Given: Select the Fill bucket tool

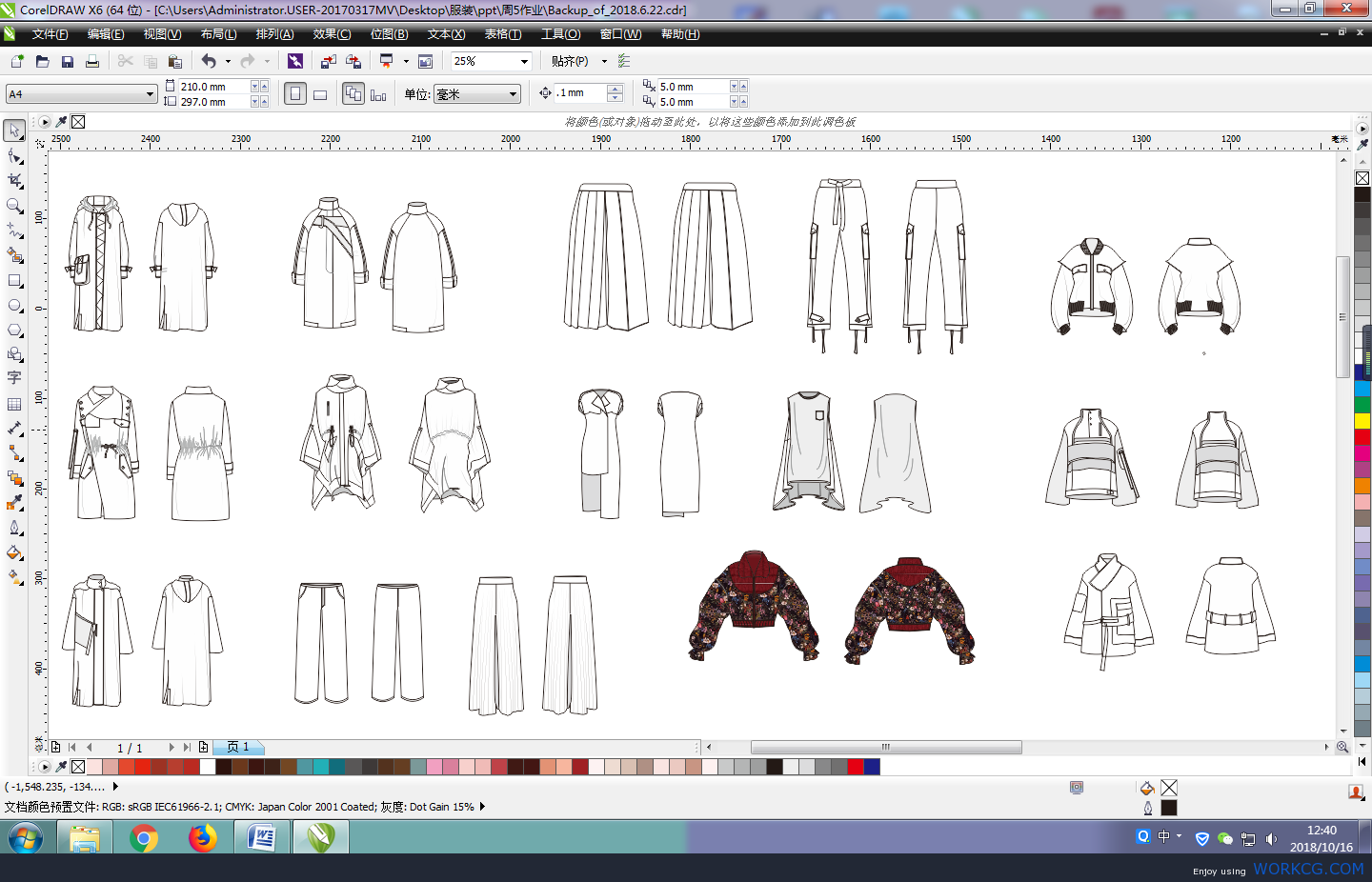Looking at the screenshot, I should click(x=15, y=552).
